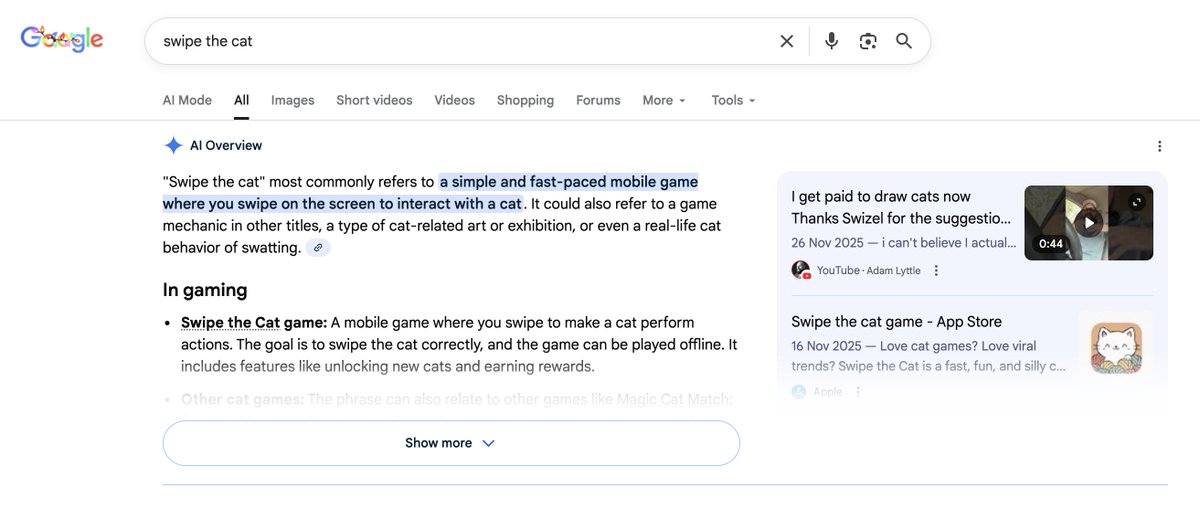
Task: Open the Forums tab
Action: tap(598, 100)
